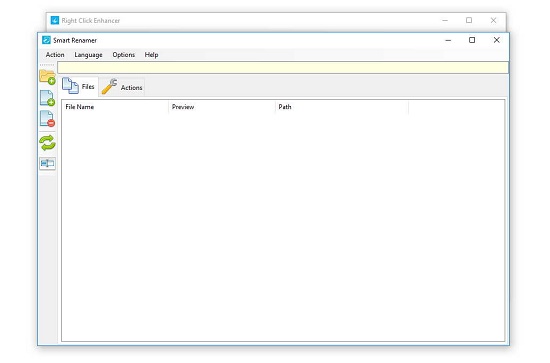The height and width of the screenshot is (363, 550).
Task: Open the Language menu
Action: (88, 55)
